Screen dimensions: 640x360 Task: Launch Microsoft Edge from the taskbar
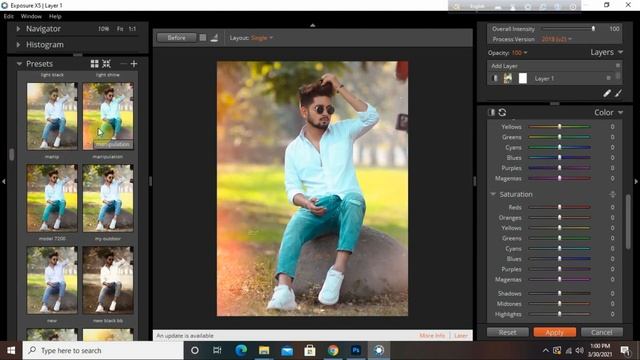pos(241,350)
